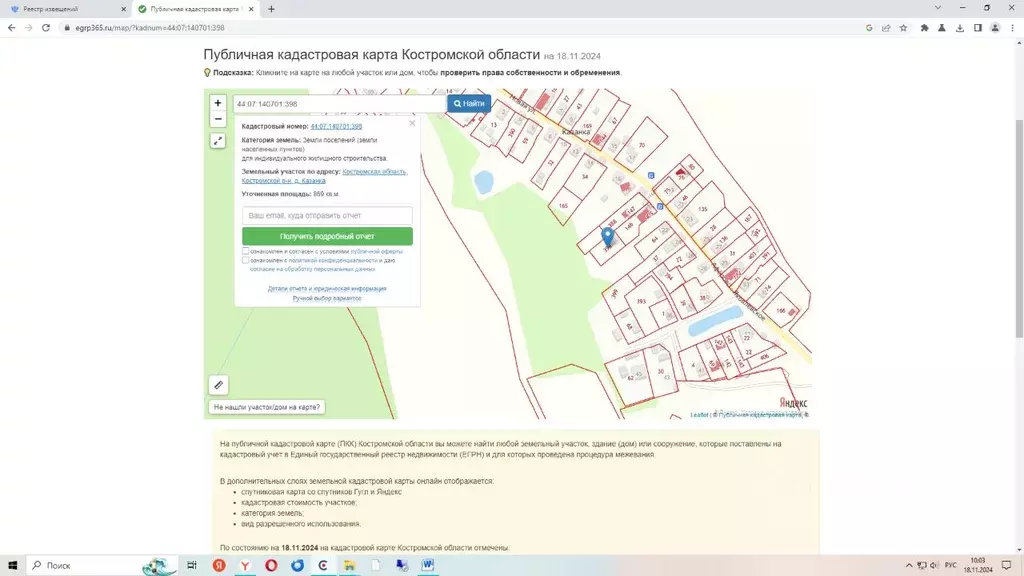Switch to Публичная кадастровая карта tab

click(x=194, y=9)
